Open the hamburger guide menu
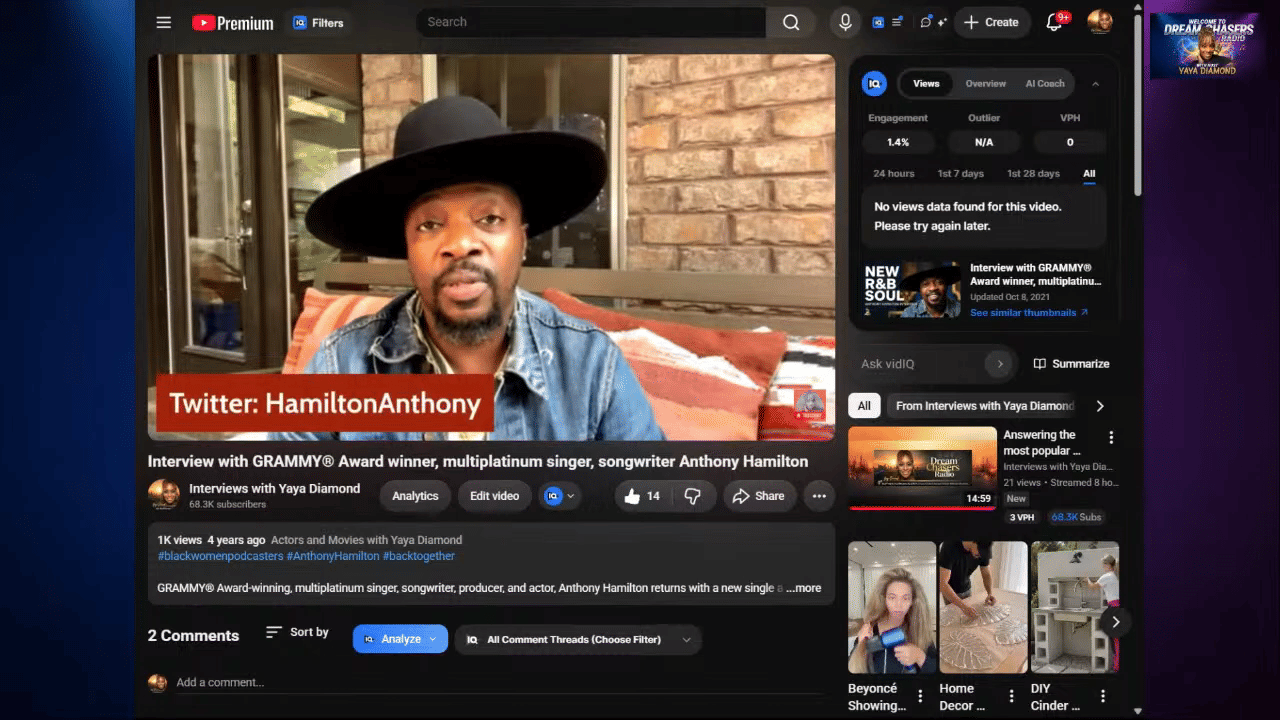 click(164, 22)
